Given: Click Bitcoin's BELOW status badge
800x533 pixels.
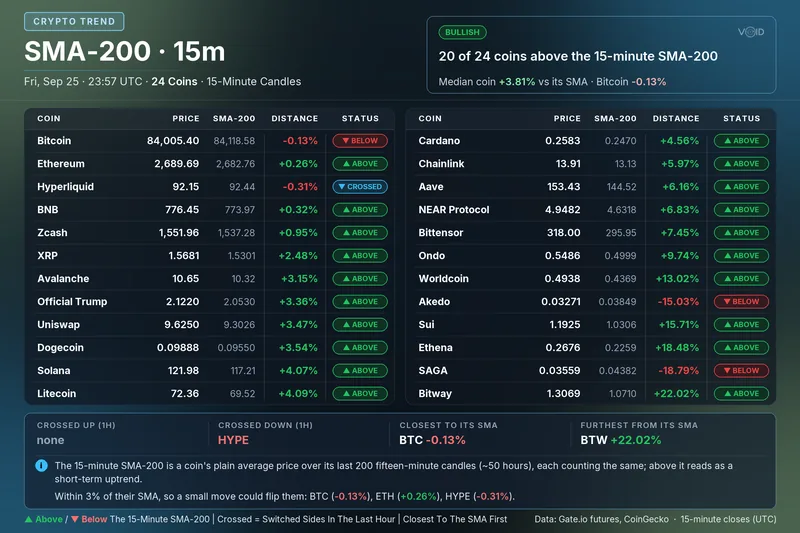Looking at the screenshot, I should [360, 141].
